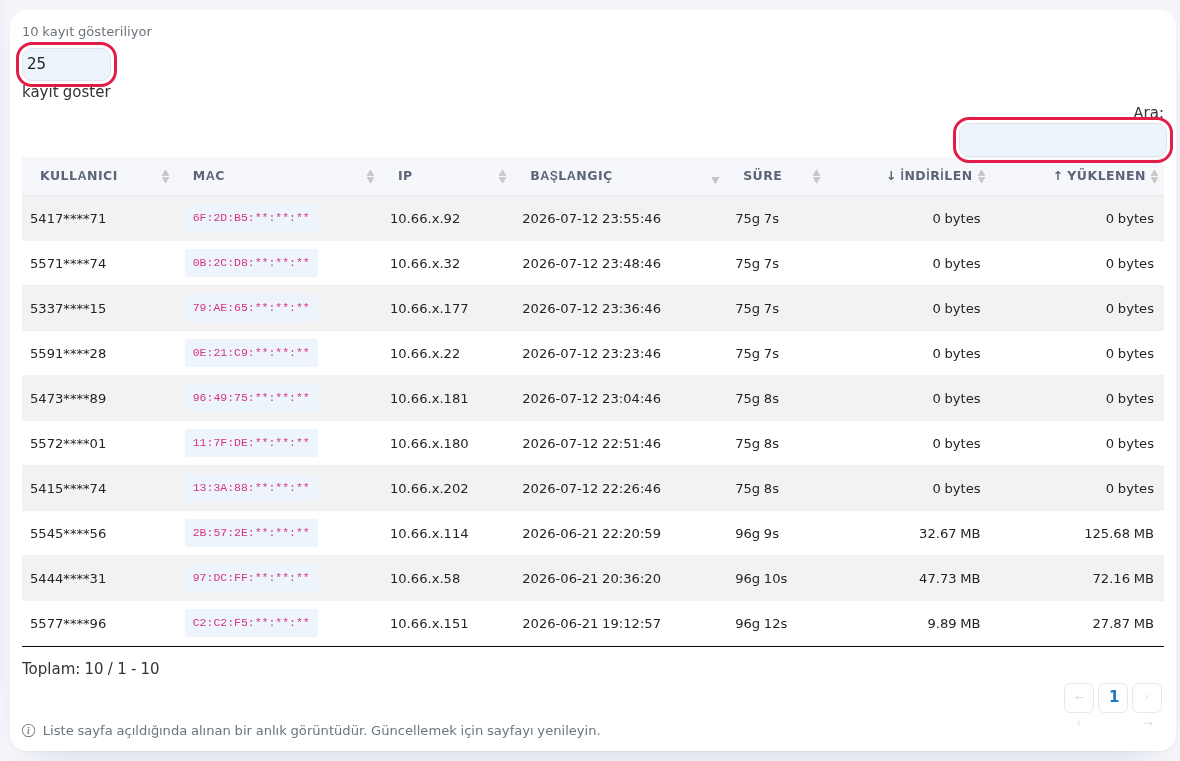Go to previous page arrow button
The image size is (1180, 761).
pyautogui.click(x=1079, y=698)
